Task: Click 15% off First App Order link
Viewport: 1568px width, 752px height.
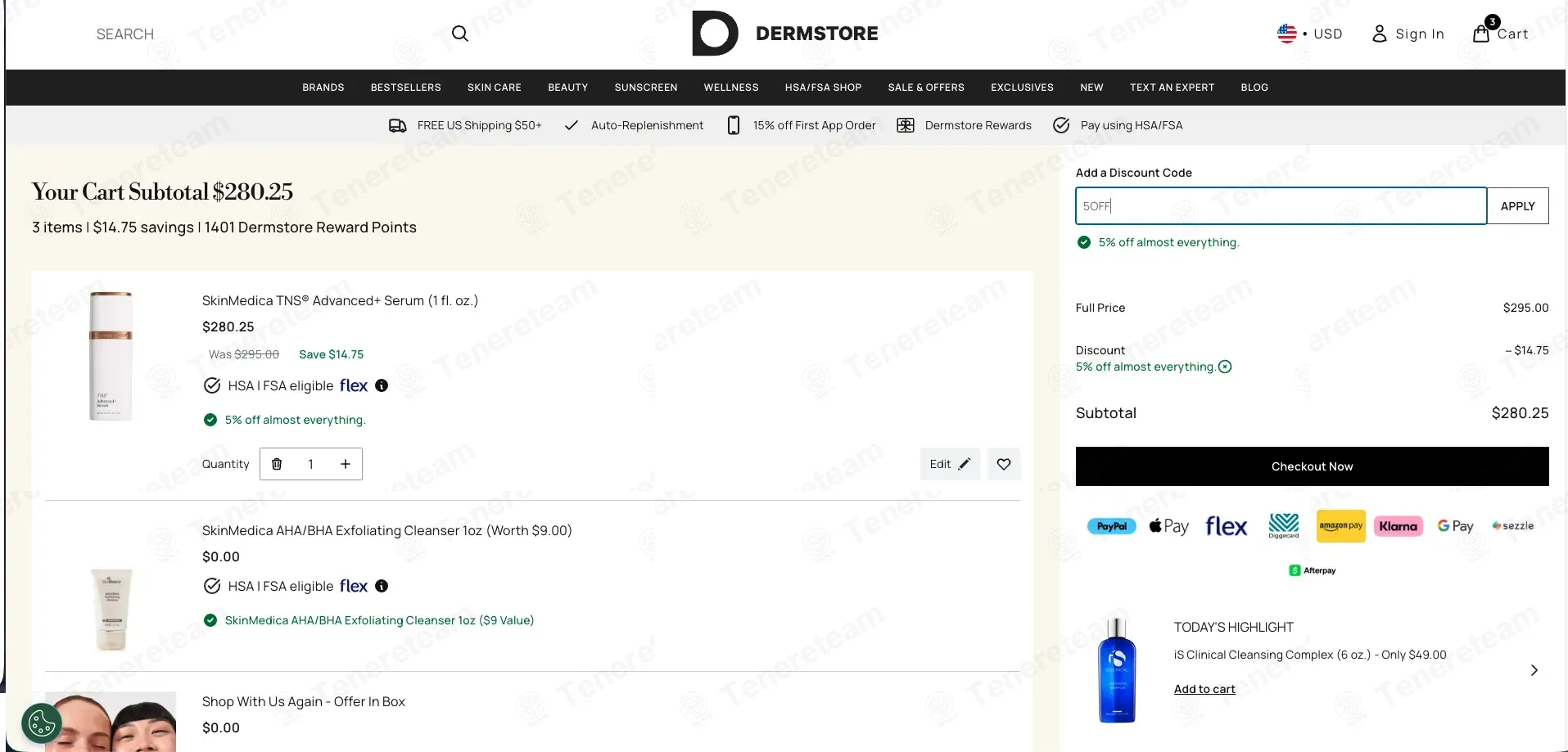Action: pyautogui.click(x=815, y=125)
